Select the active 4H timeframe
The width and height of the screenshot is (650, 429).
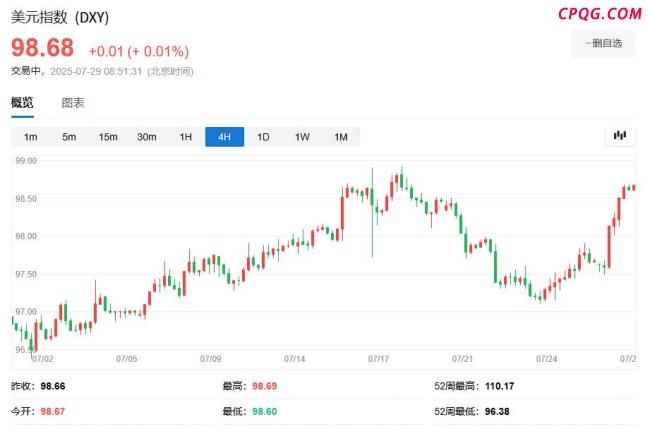[224, 137]
